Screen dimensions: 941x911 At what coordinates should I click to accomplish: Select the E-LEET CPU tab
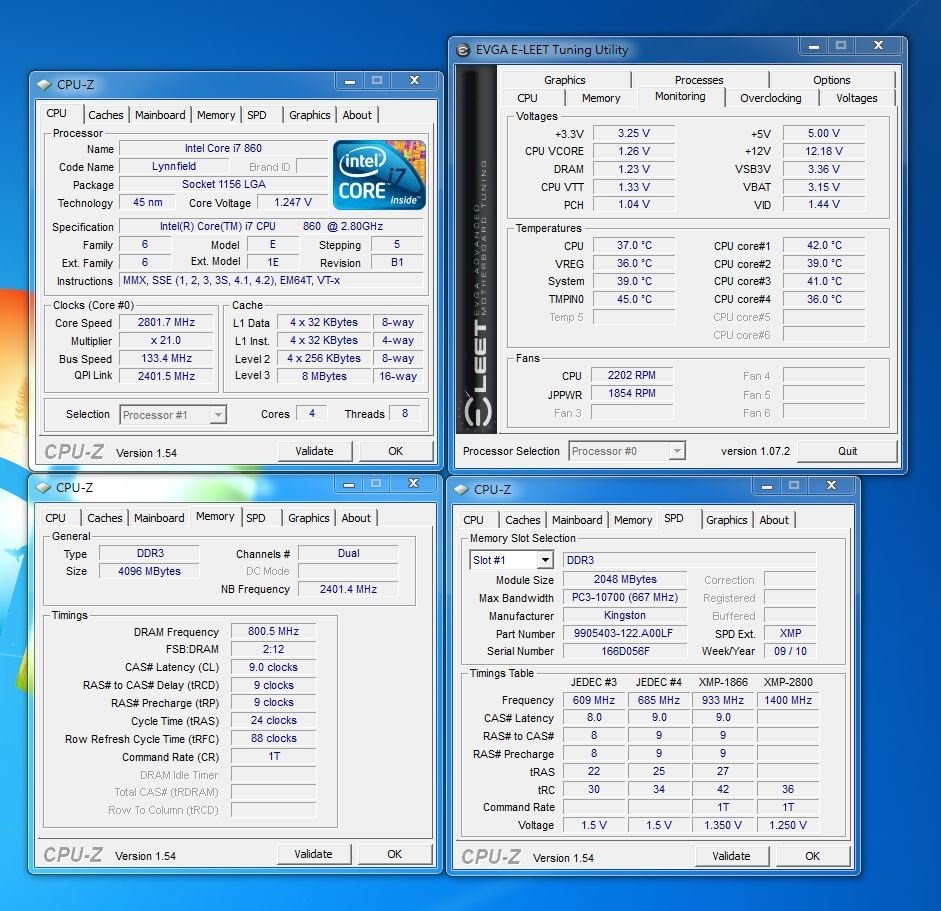point(527,98)
